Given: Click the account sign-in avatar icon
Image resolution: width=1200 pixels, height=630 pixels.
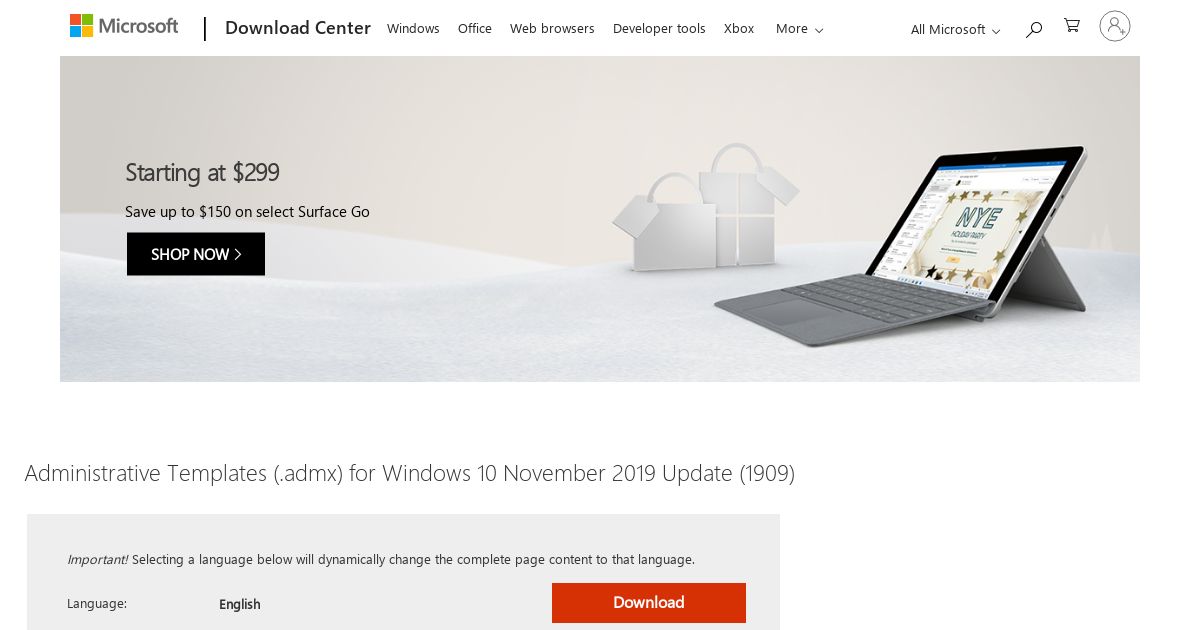Looking at the screenshot, I should point(1115,26).
